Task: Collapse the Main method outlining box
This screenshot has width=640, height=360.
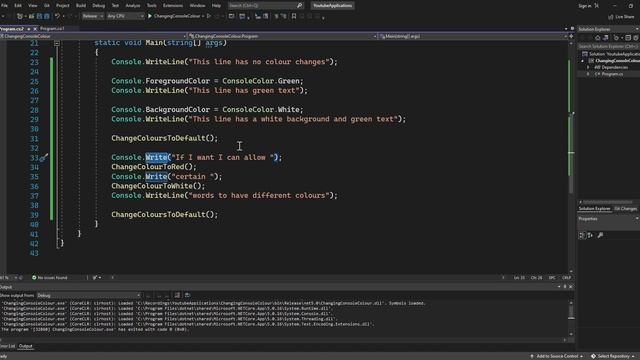Action: [57, 43]
